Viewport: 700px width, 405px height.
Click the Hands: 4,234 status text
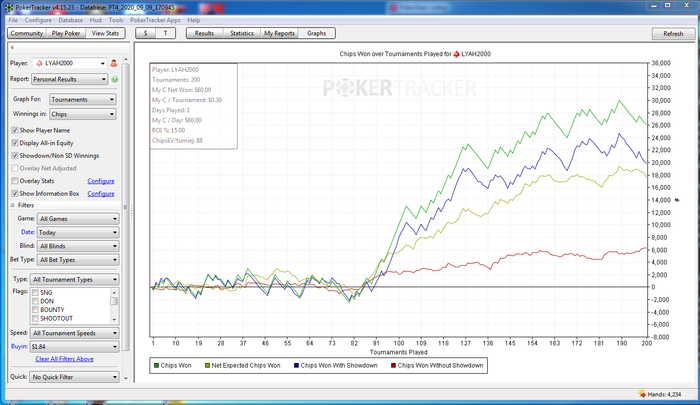tap(664, 394)
